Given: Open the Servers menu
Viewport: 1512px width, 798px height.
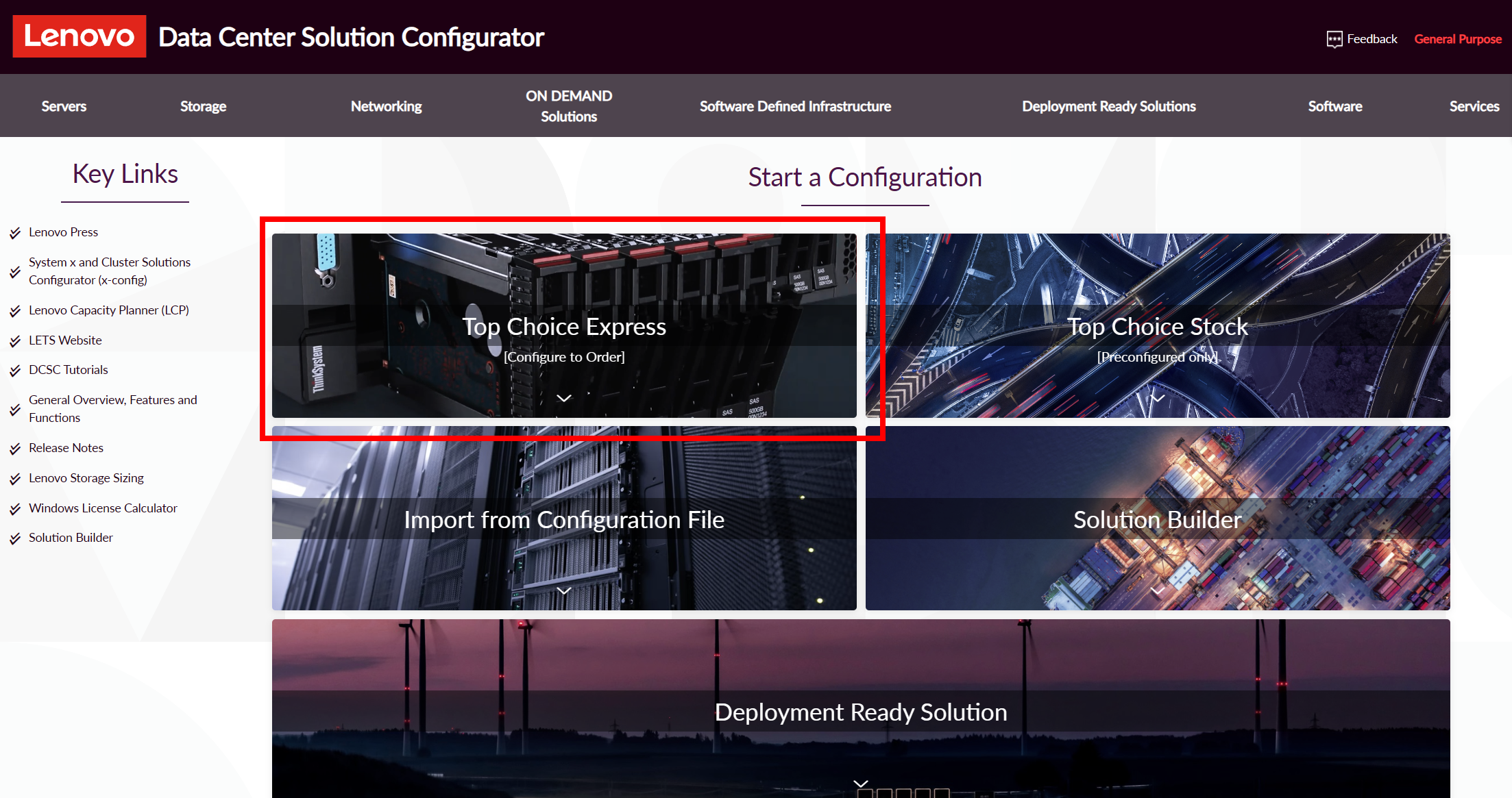Looking at the screenshot, I should (x=64, y=106).
